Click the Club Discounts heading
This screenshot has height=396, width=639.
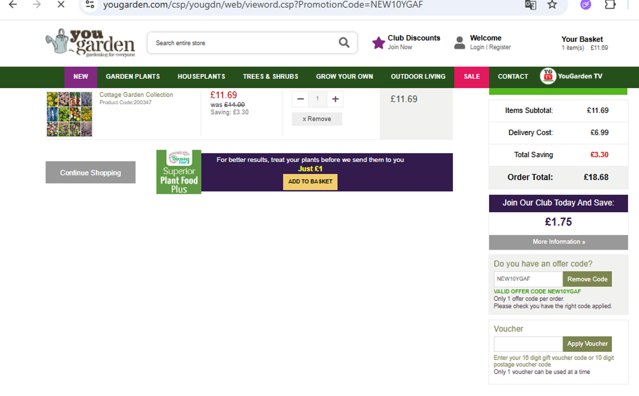414,38
